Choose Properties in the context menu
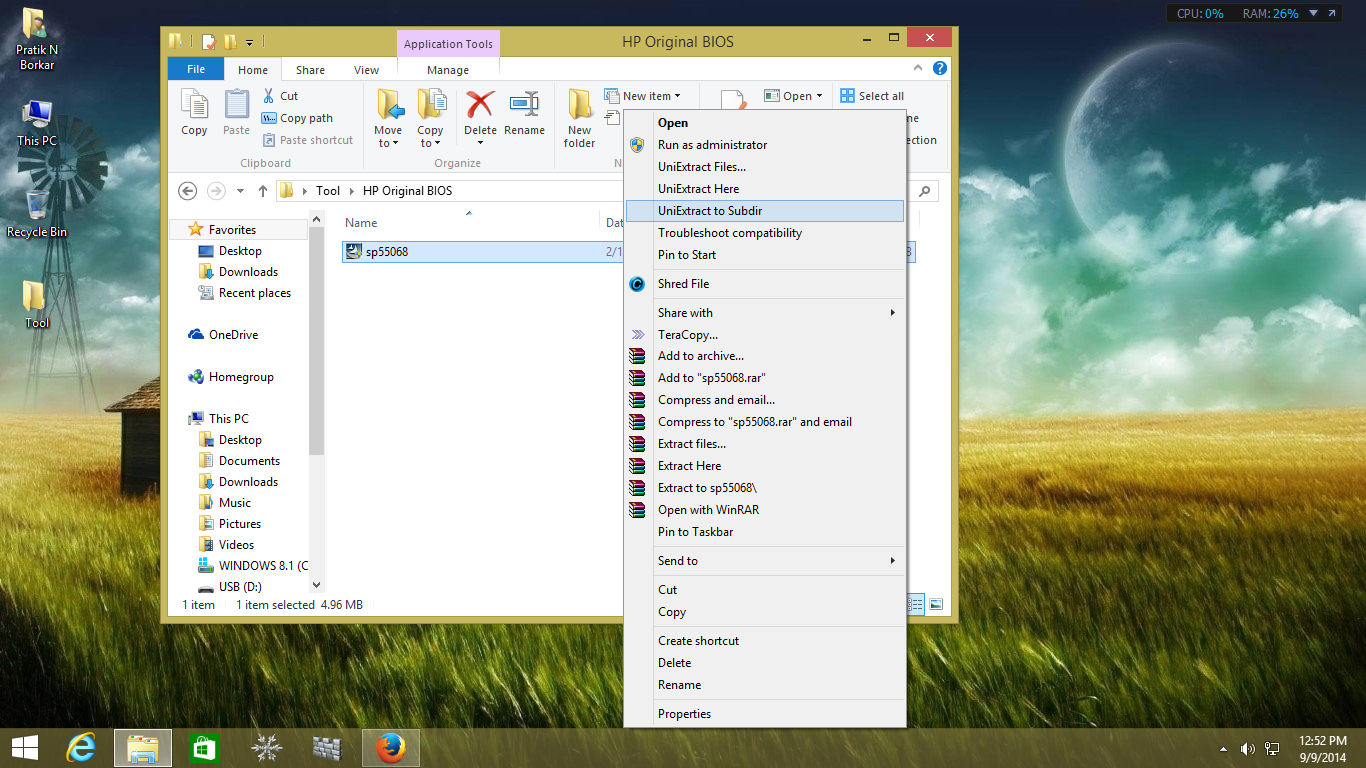The height and width of the screenshot is (768, 1366). click(x=764, y=714)
